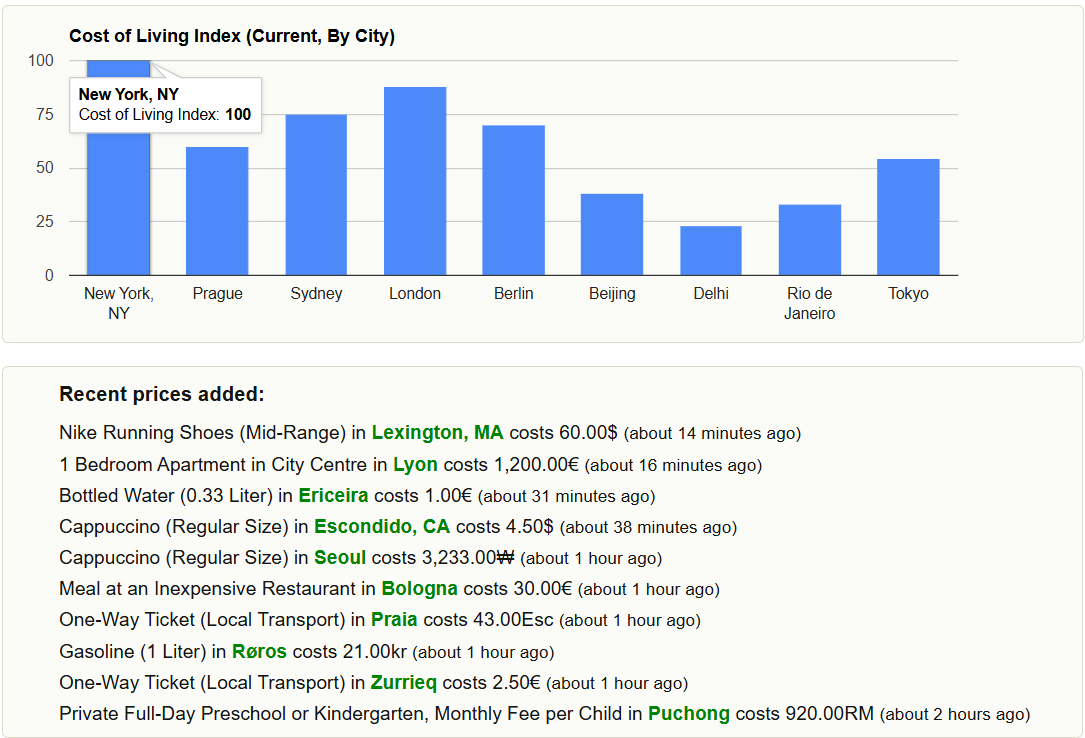Click the text (about 14 minutes ago)
The width and height of the screenshot is (1085, 738).
tap(712, 434)
